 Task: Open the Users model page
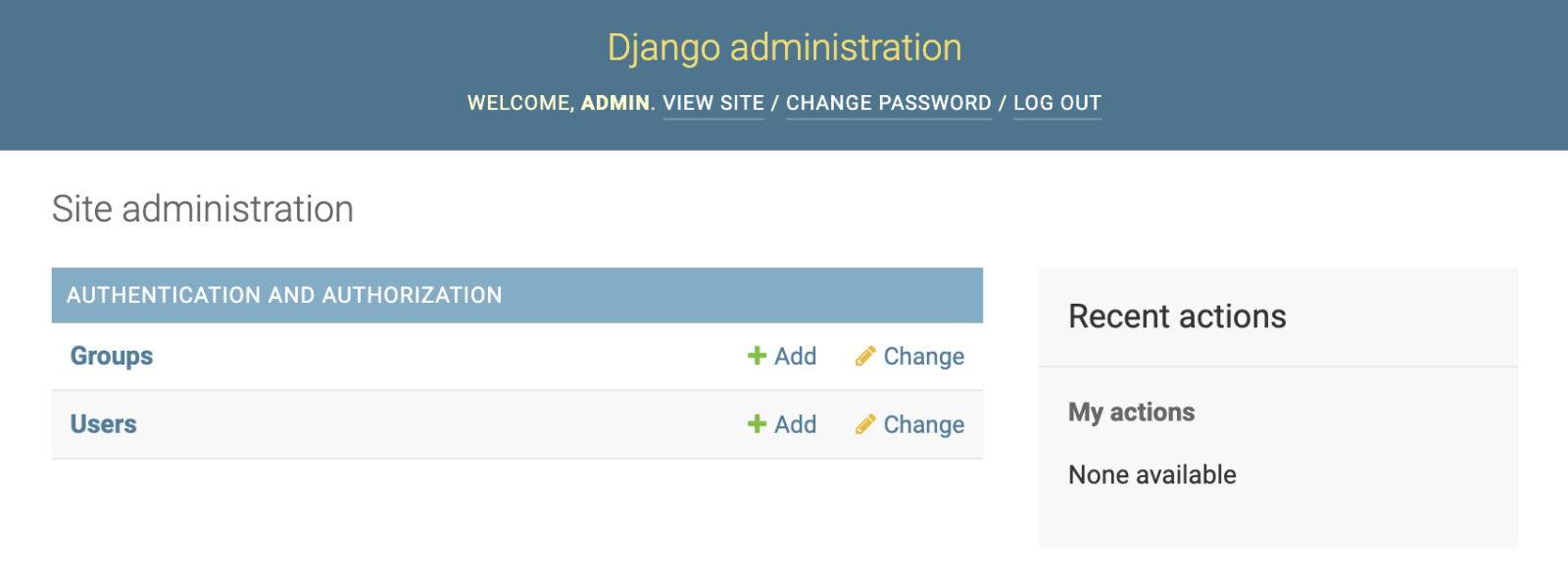click(103, 424)
